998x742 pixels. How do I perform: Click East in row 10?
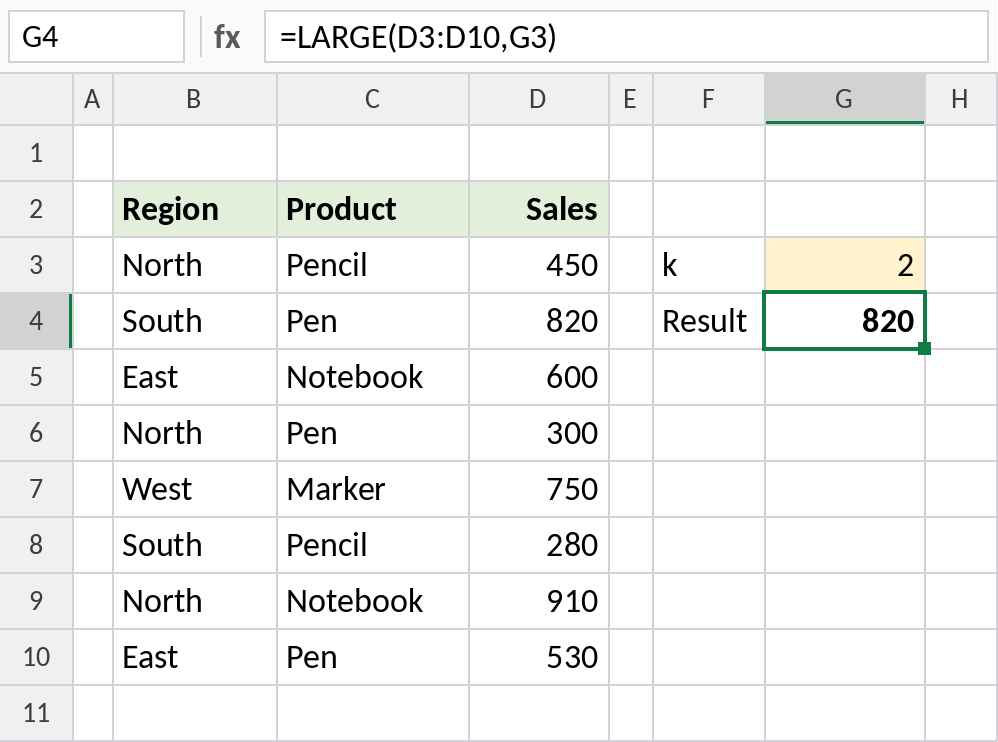tap(195, 657)
